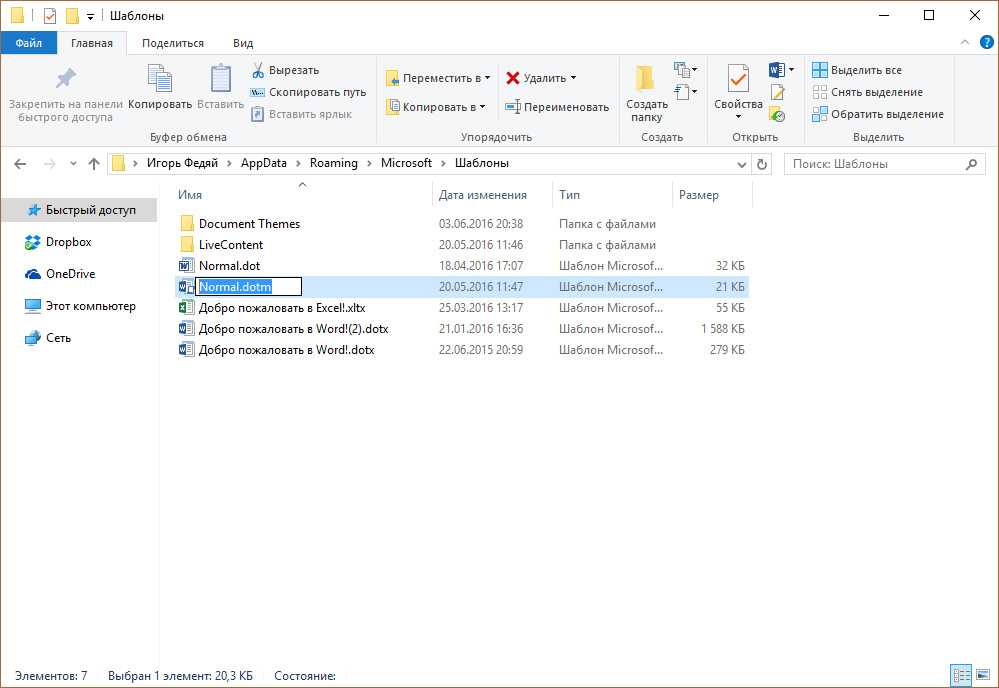Click the Properties checkmark icon
The image size is (999, 688).
click(x=738, y=80)
